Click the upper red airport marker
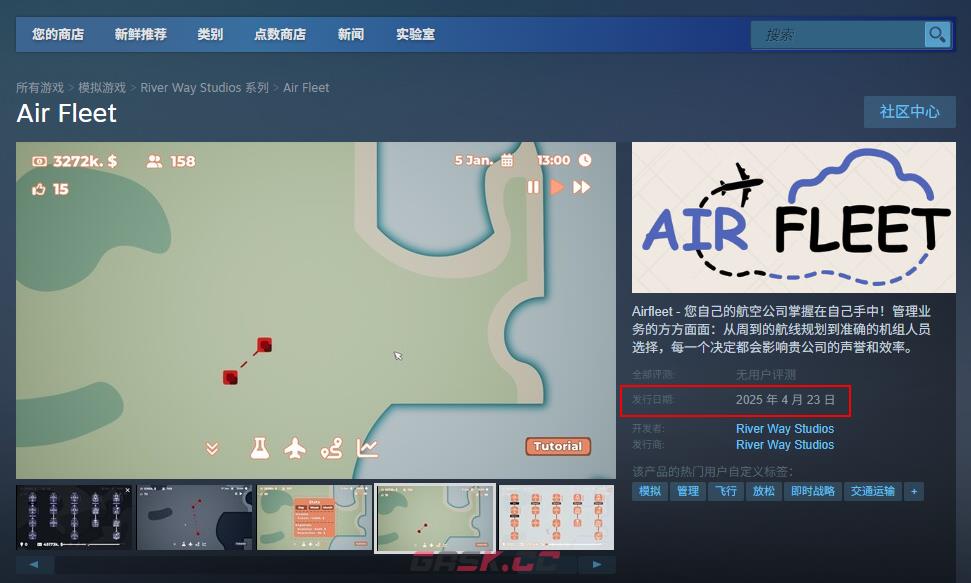971x583 pixels. [264, 344]
